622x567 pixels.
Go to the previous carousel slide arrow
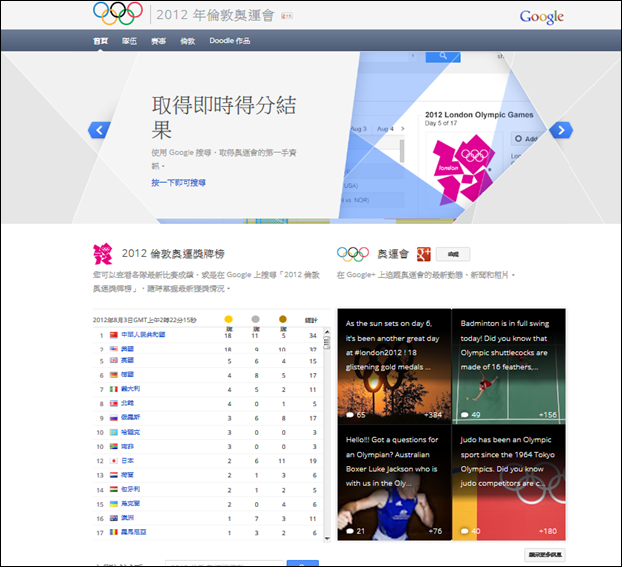[x=99, y=130]
